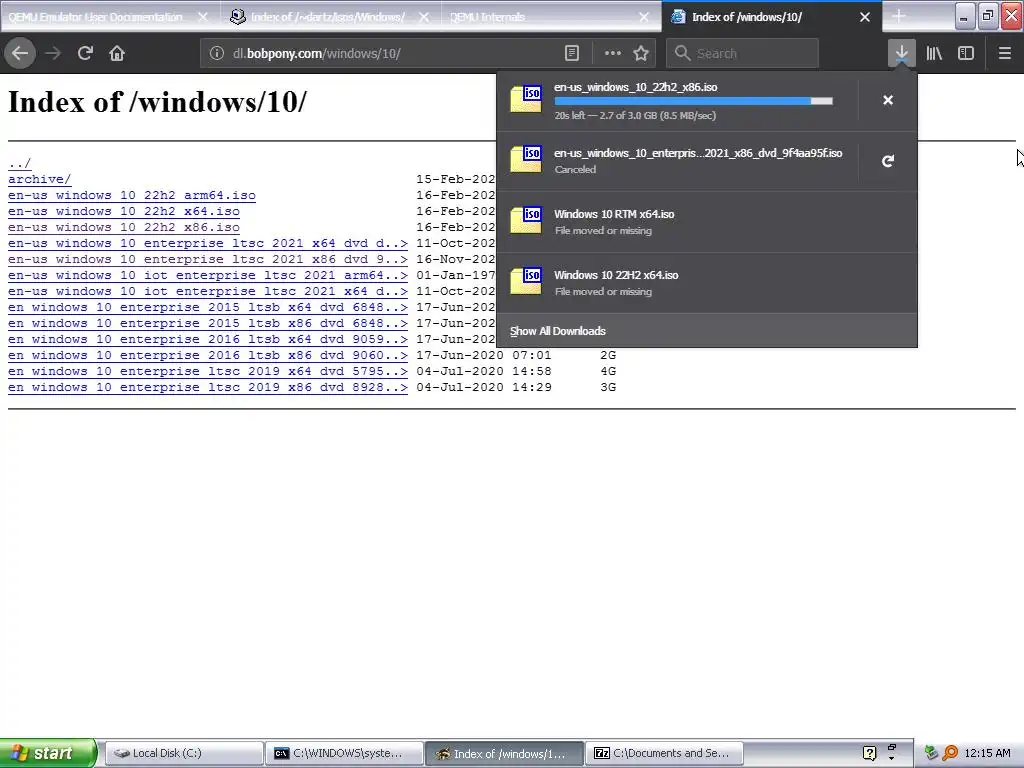Open enterprise 2016 ltsb x64 dvd link
The height and width of the screenshot is (768, 1024).
point(208,339)
